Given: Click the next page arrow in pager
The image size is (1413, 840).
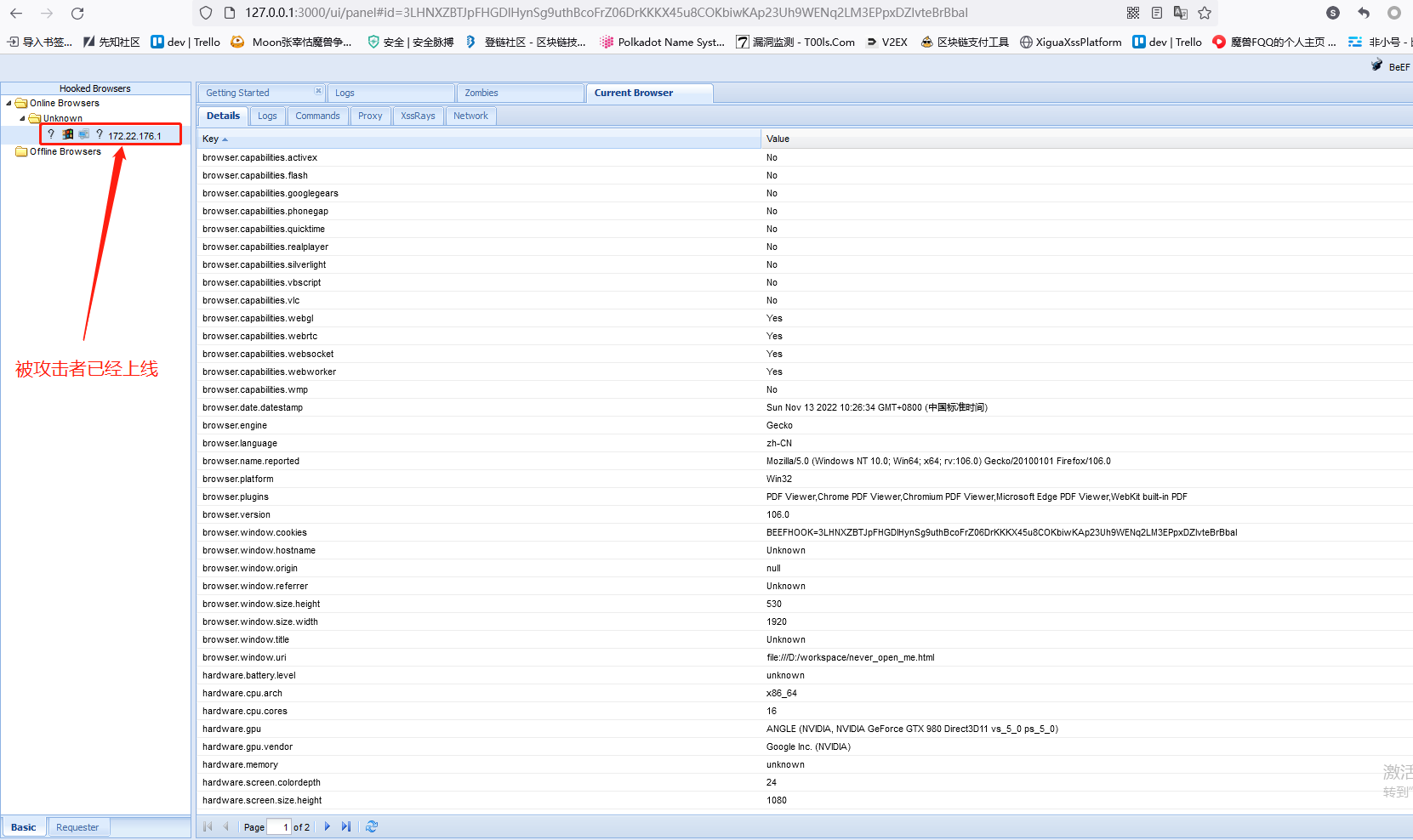Looking at the screenshot, I should click(x=328, y=826).
